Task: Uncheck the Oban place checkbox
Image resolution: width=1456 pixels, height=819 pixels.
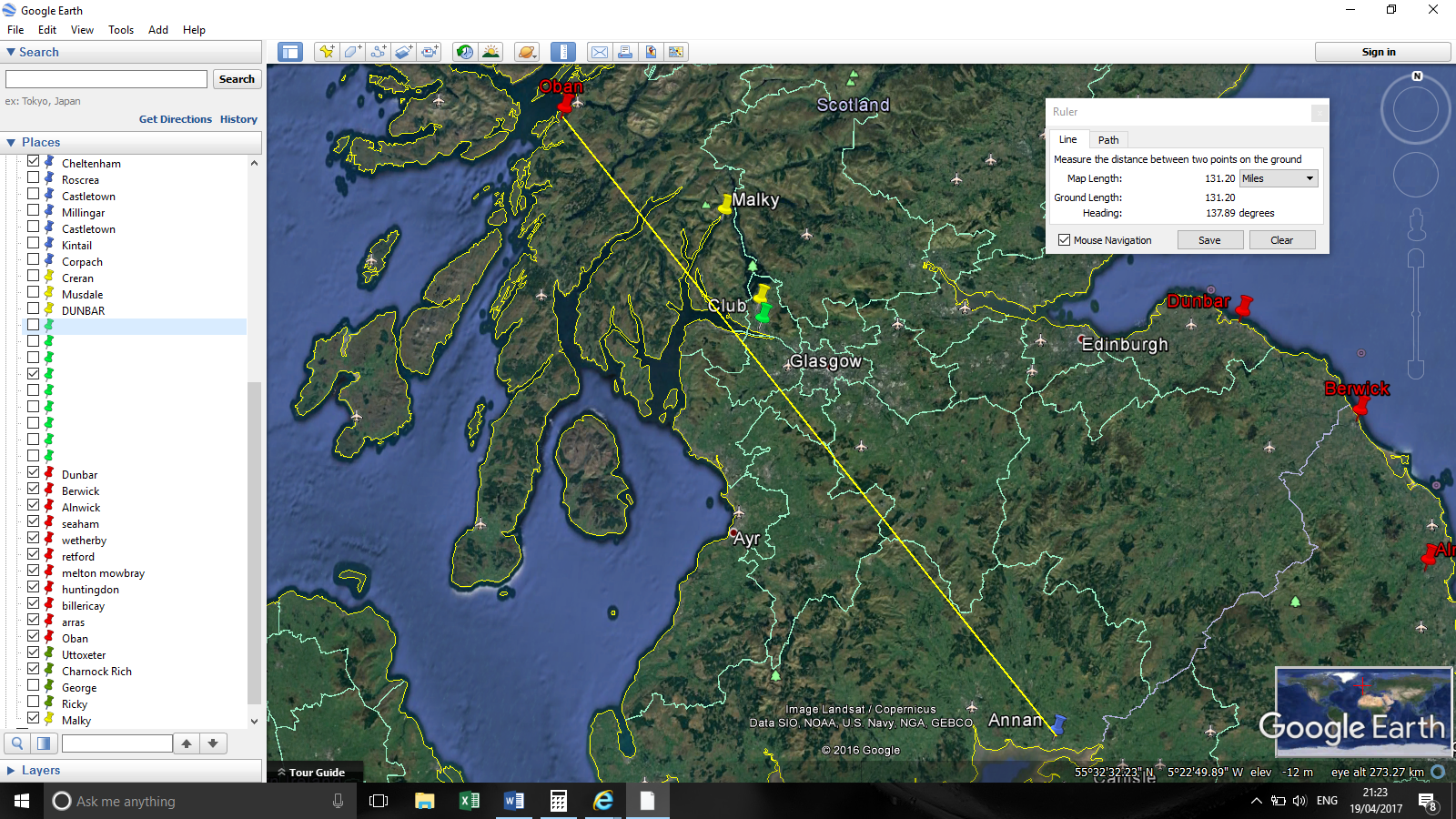Action: point(33,636)
